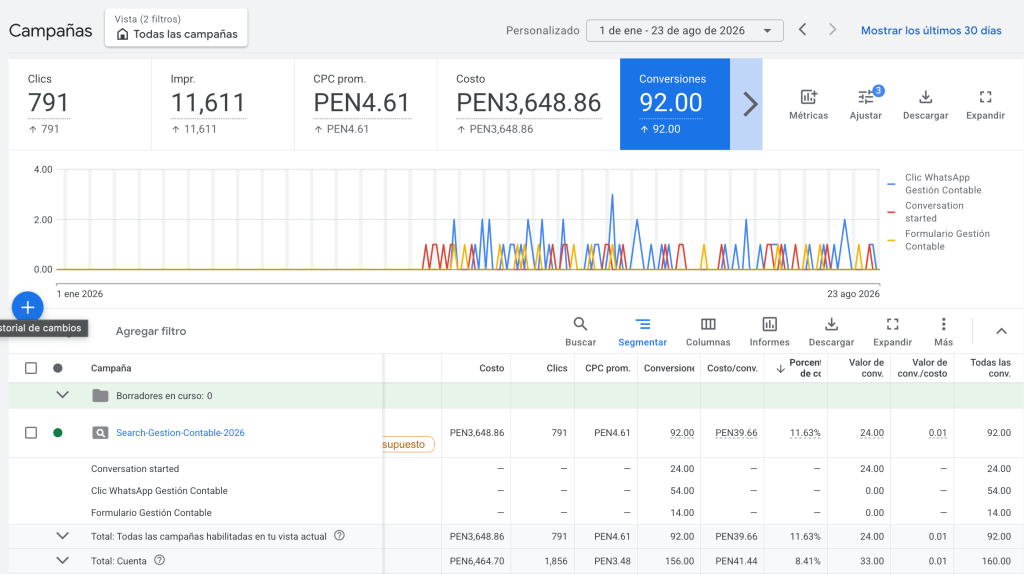This screenshot has height=574, width=1024.
Task: Open the Columnas selector
Action: coord(708,332)
